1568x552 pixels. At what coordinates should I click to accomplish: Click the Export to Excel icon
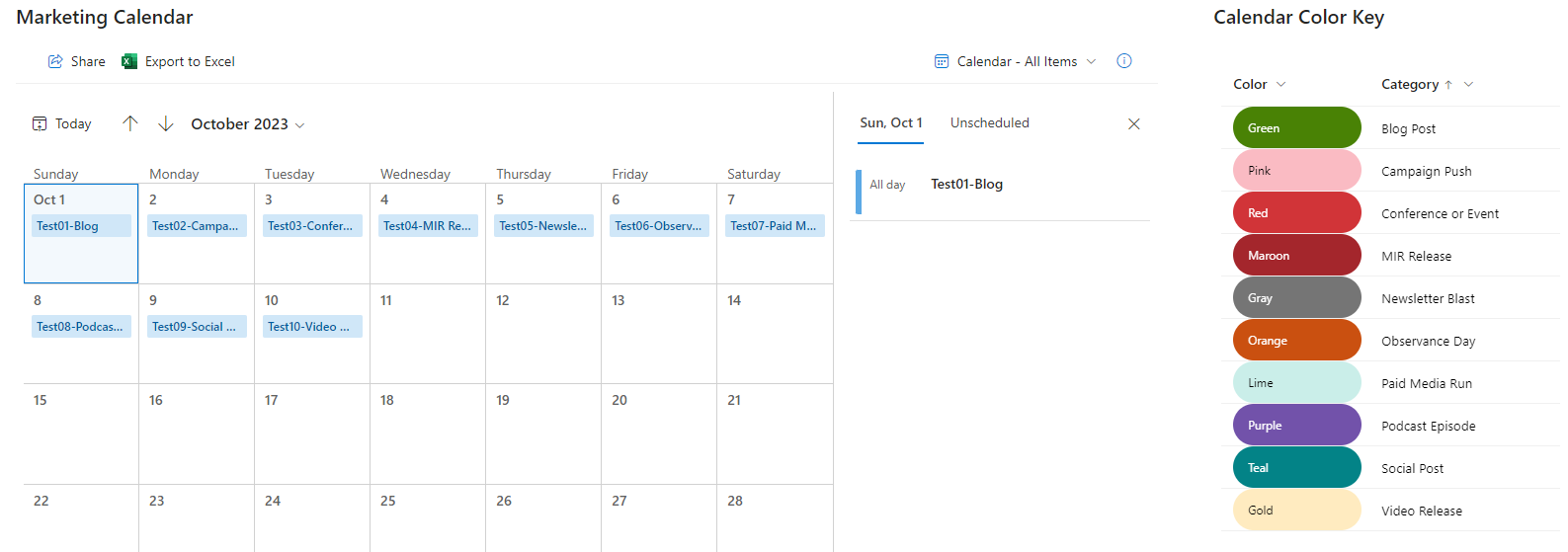[129, 61]
